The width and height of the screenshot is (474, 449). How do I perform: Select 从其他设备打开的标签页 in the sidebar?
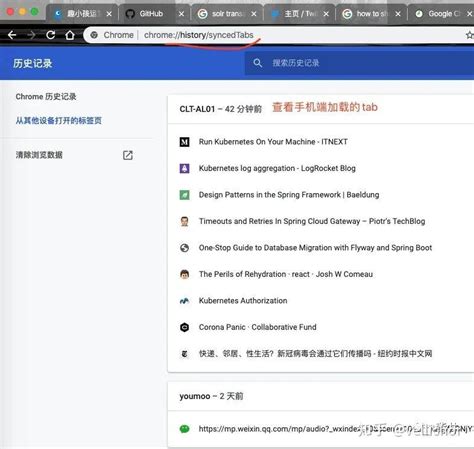coord(59,120)
